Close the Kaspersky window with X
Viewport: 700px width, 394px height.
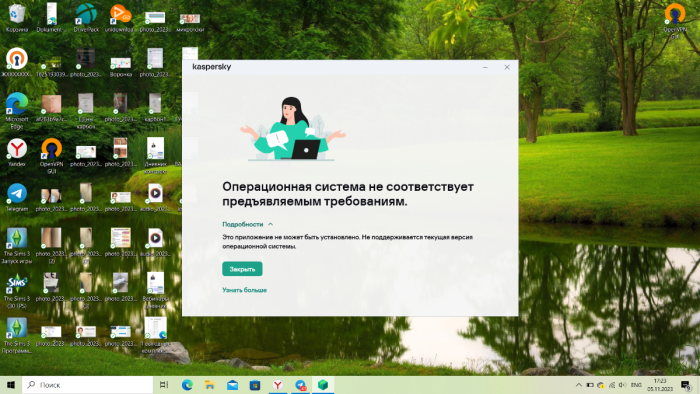pos(507,67)
